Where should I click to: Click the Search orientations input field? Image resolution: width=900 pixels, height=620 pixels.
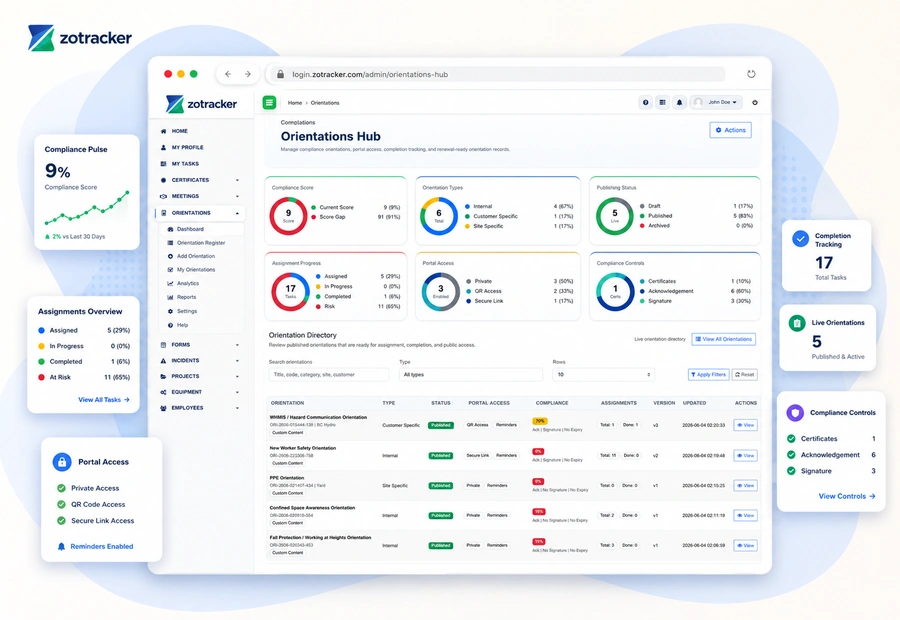click(x=329, y=374)
